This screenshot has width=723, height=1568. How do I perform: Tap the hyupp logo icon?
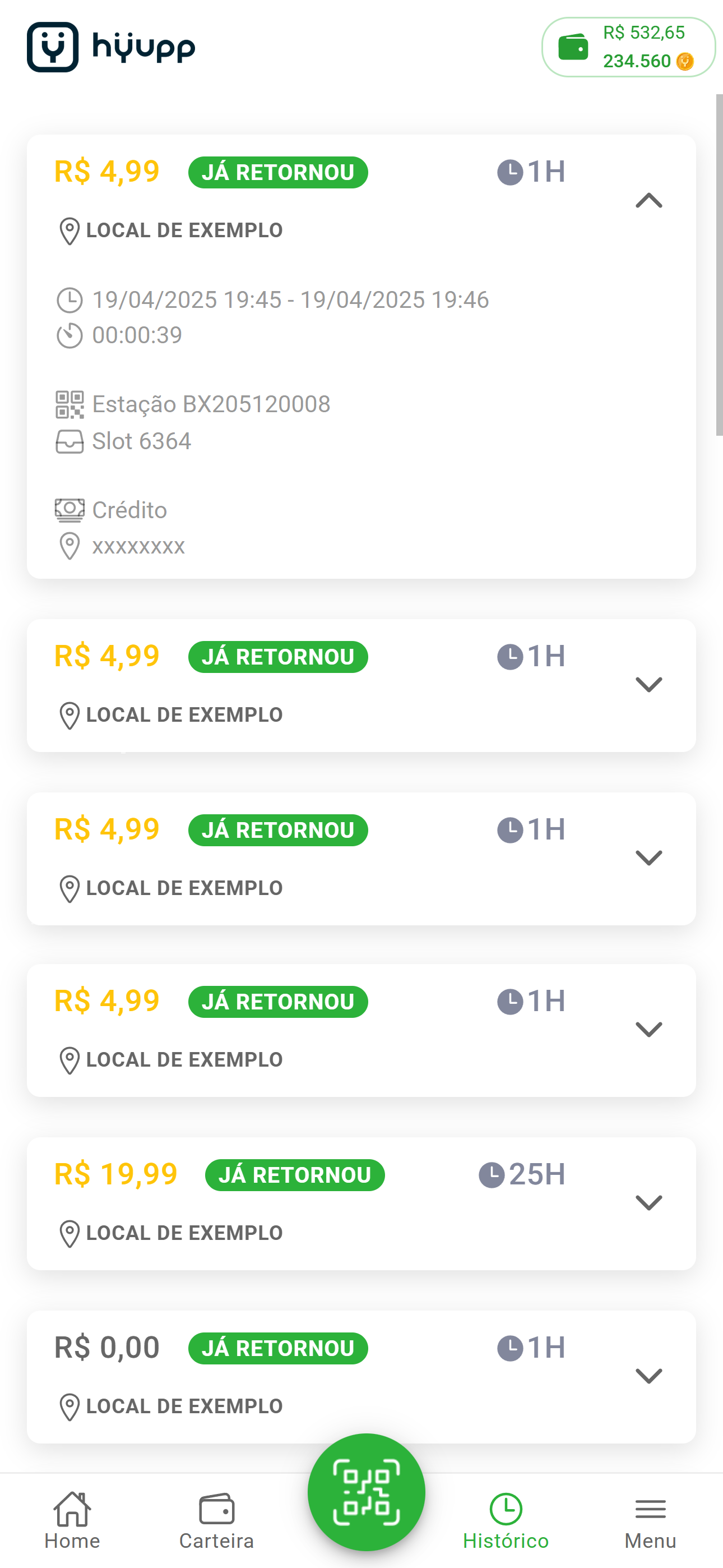(x=52, y=48)
